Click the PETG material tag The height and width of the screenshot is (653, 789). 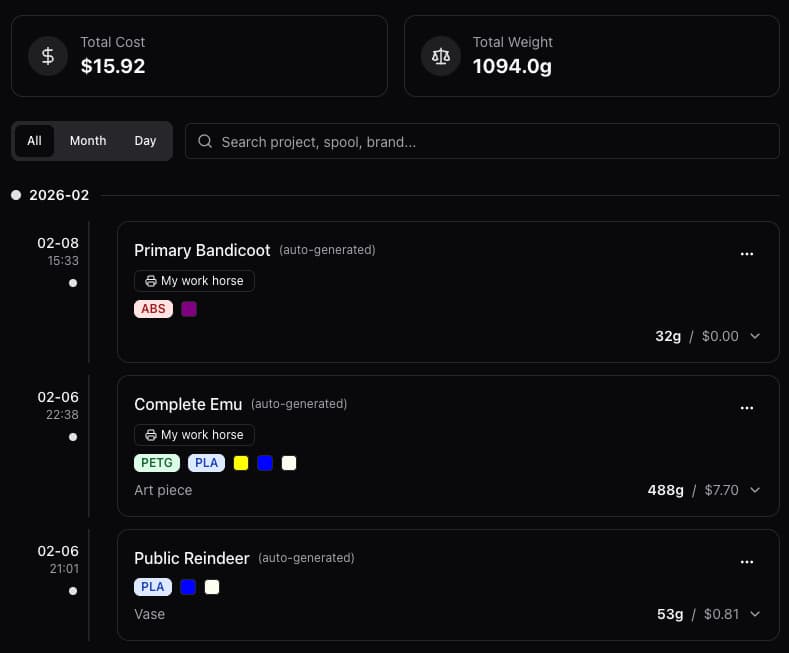tap(157, 463)
